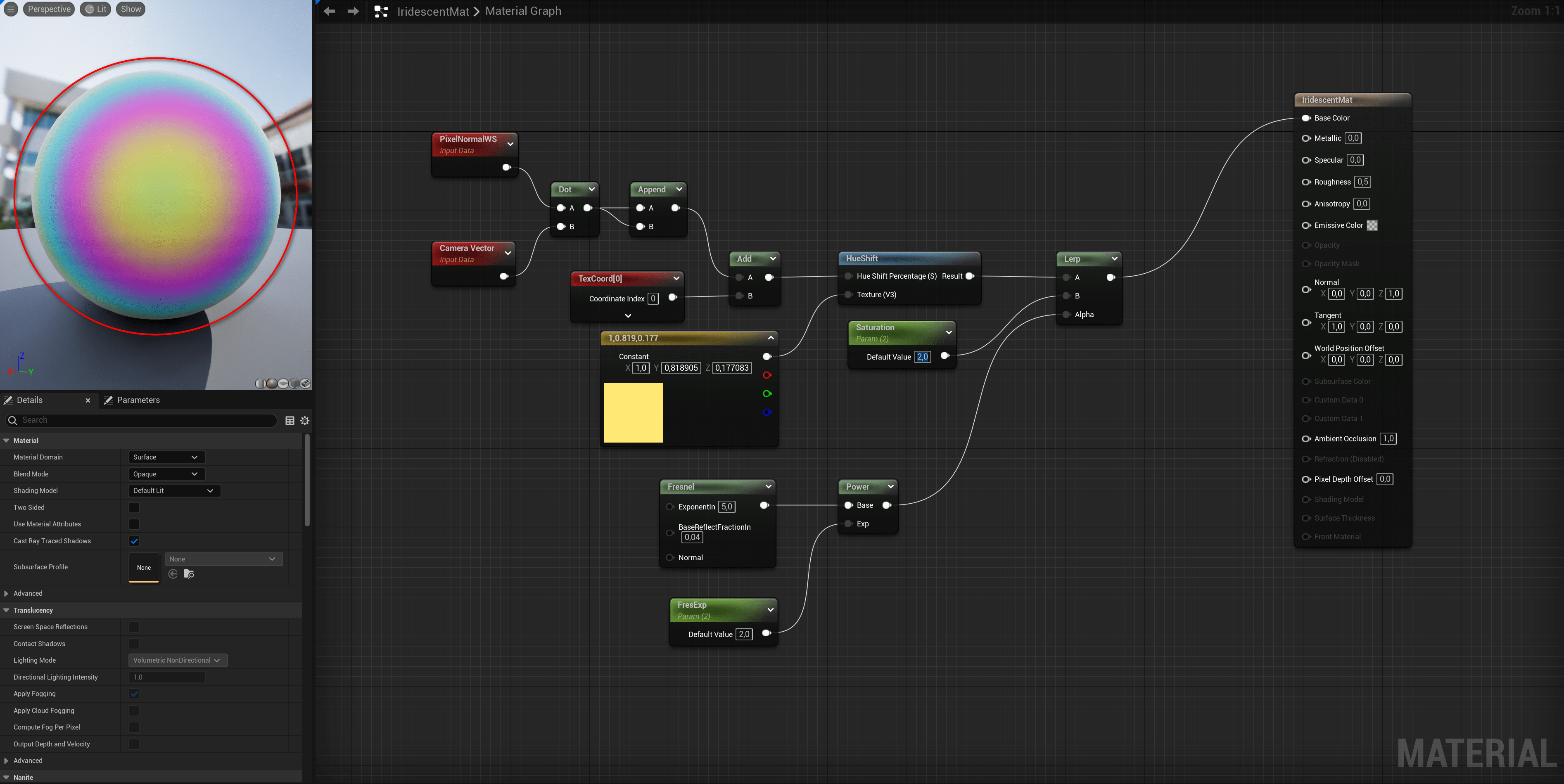
Task: Open the viewport hamburger menu
Action: tap(11, 9)
